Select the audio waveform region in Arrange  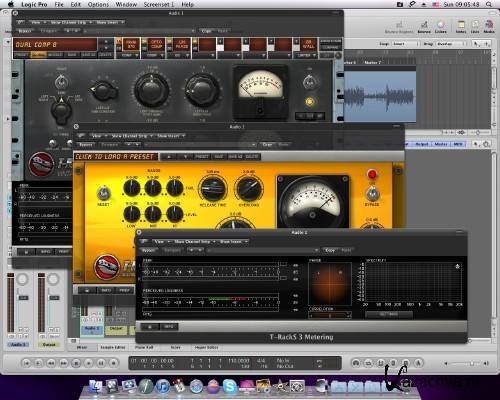380,96
